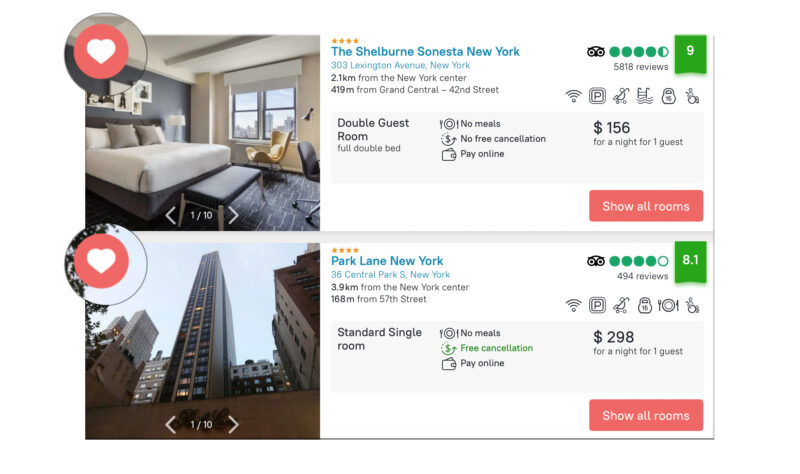Viewport: 800px width, 474px height.
Task: Go to previous photo of Shelburne Sonesta room
Action: (171, 215)
